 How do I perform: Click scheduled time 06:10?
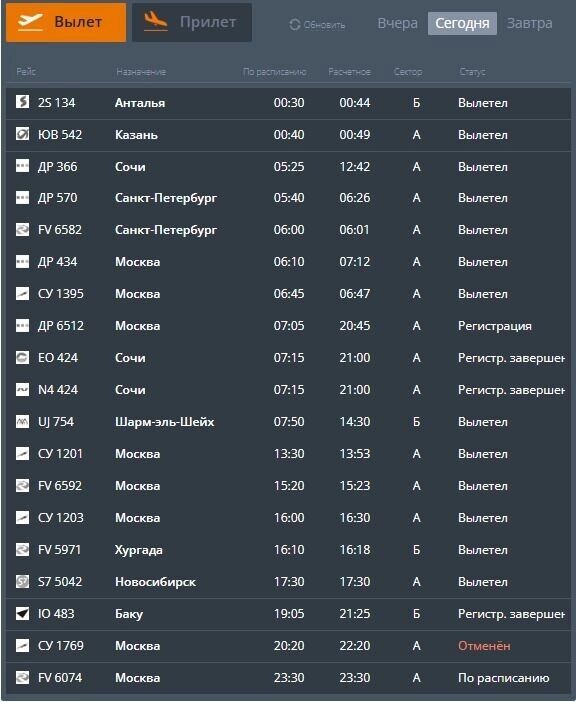pos(289,261)
